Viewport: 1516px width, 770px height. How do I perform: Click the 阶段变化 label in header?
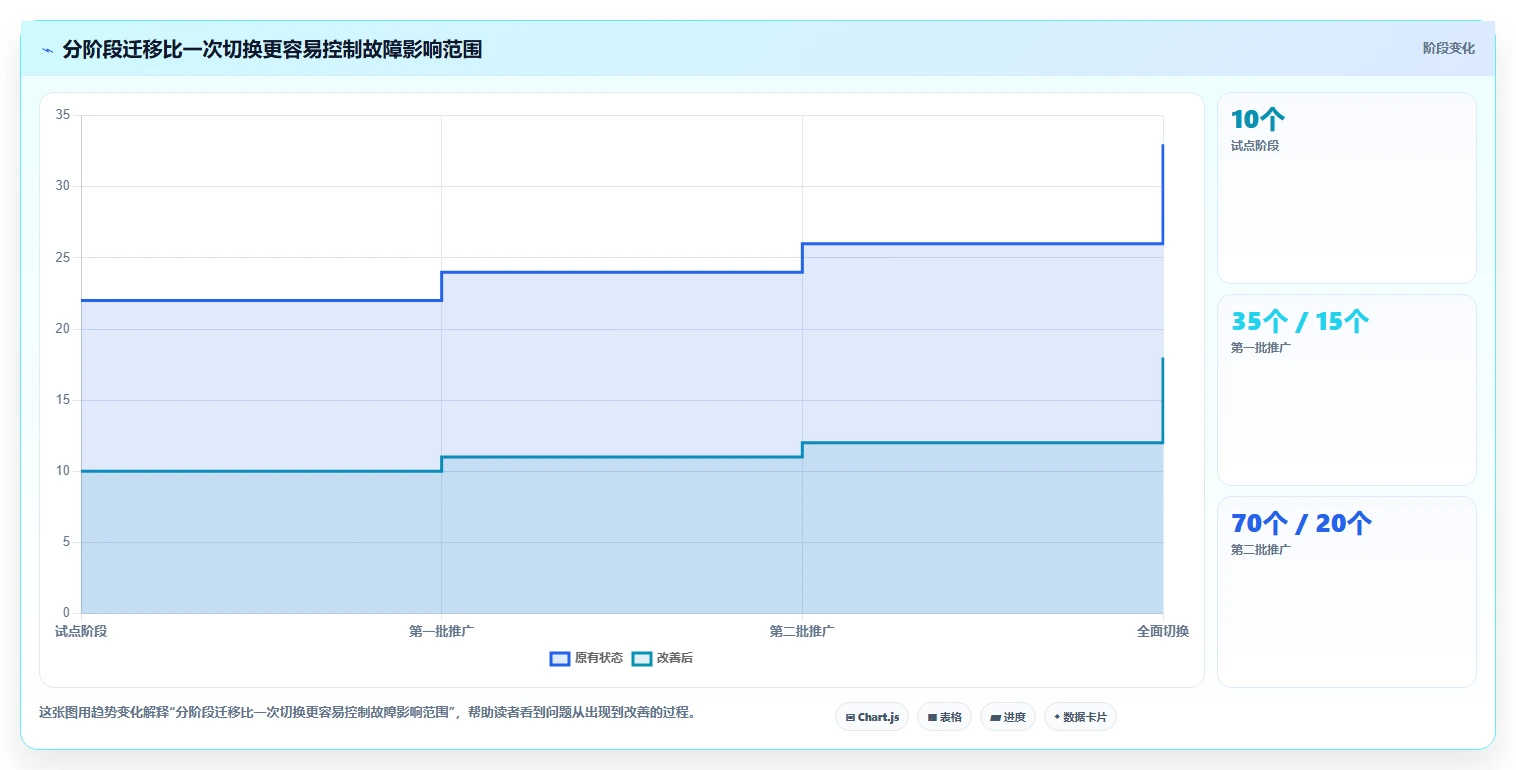click(1448, 48)
